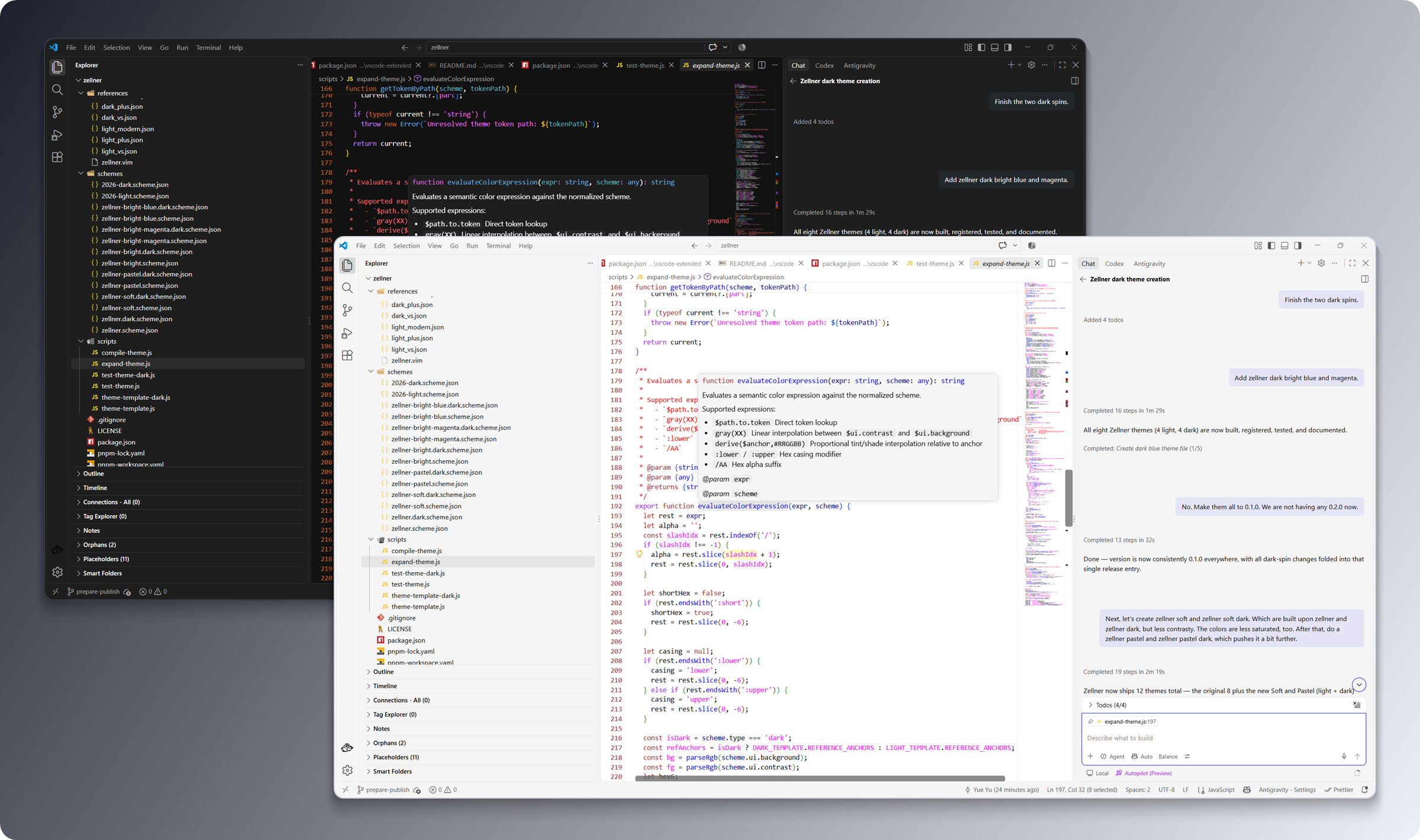Open Run and Debug in front window
Viewport: 1420px width, 840px height.
(347, 333)
